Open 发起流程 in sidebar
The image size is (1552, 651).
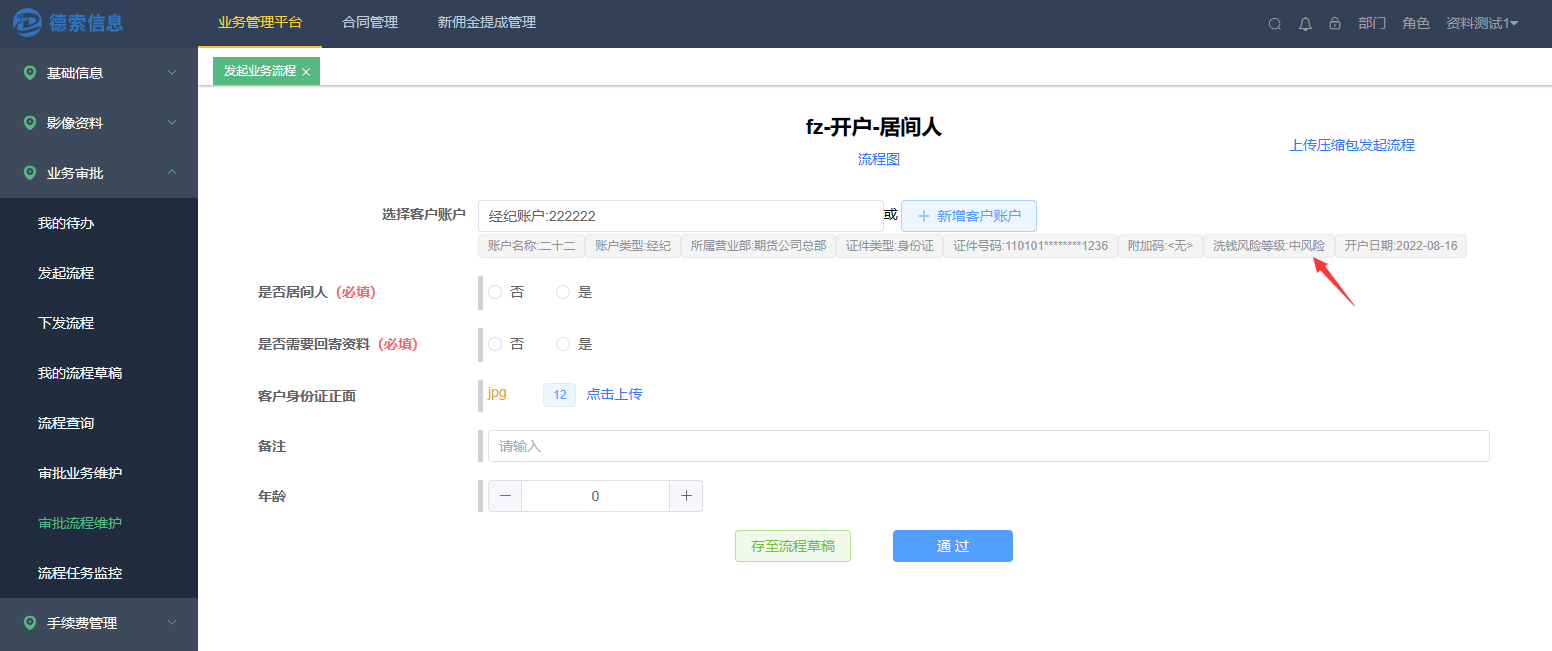coord(66,273)
